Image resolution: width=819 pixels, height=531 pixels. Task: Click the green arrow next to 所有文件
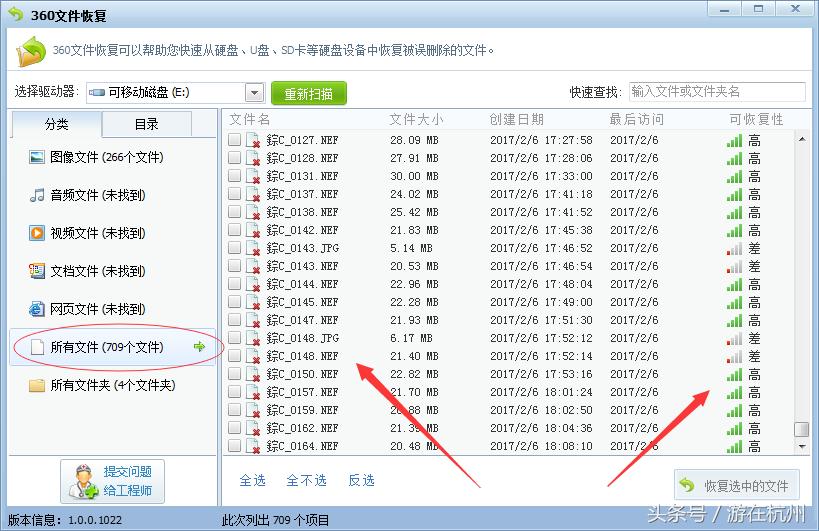click(200, 346)
